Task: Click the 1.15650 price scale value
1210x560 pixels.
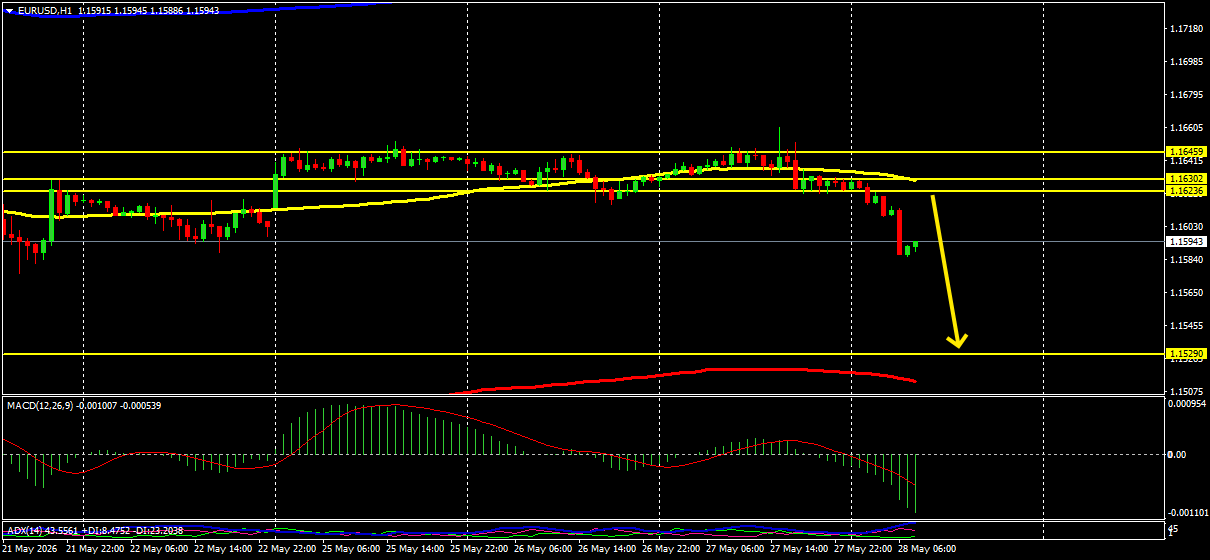Action: coord(1186,293)
